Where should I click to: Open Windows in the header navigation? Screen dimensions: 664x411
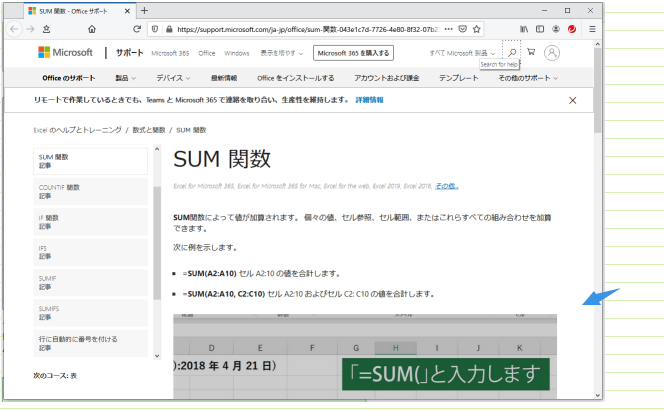pyautogui.click(x=237, y=53)
